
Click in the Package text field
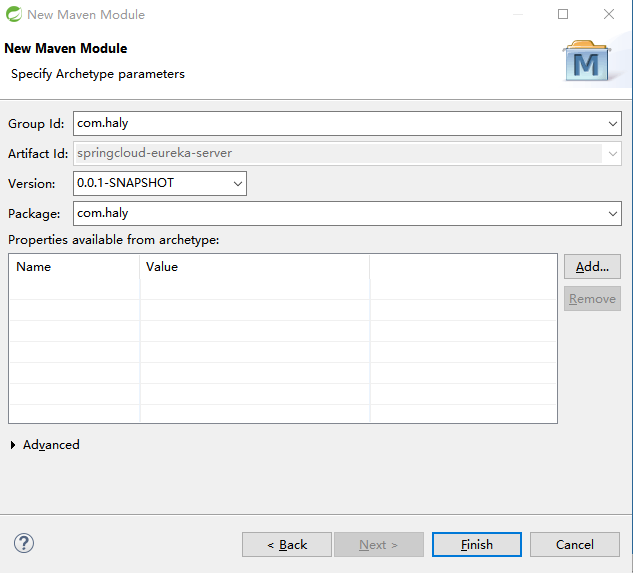(x=340, y=213)
